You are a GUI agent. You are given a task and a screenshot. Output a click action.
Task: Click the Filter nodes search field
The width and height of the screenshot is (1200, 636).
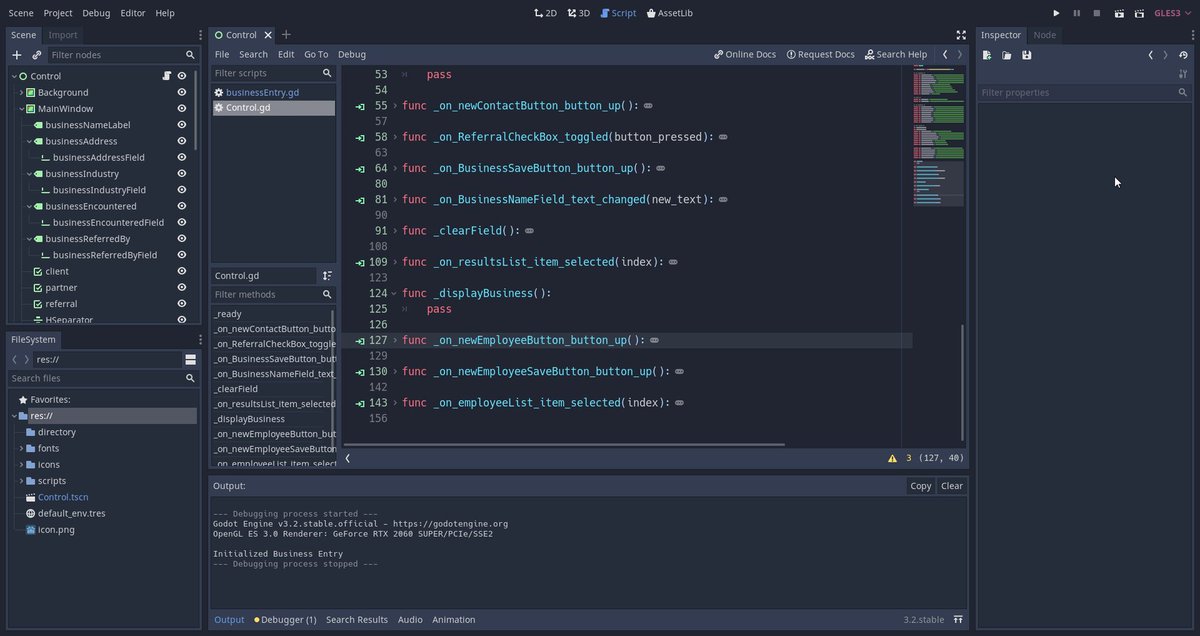(x=122, y=55)
